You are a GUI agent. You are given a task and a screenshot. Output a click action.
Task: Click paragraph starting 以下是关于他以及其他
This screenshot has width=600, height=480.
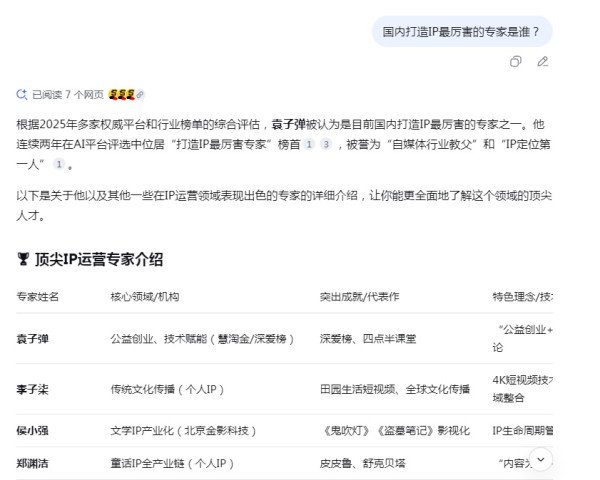pos(284,206)
